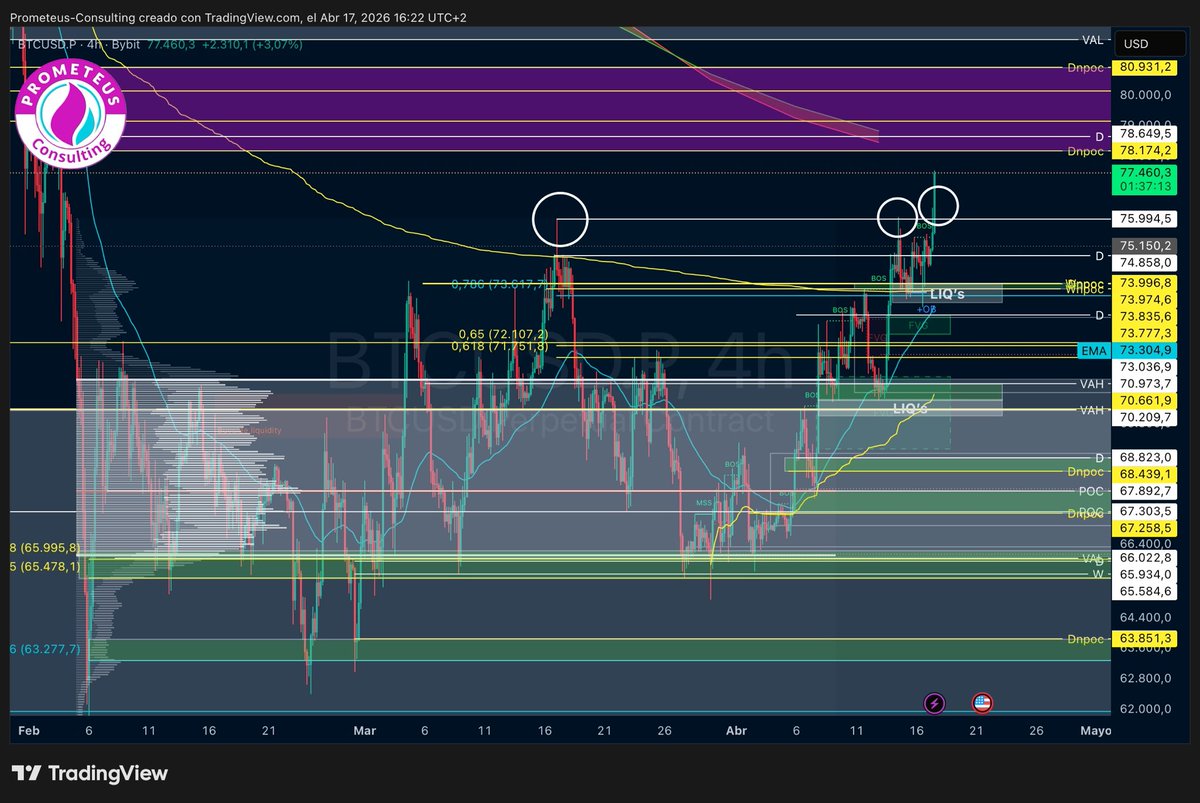Select the upper LIQ's zone label
The width and height of the screenshot is (1200, 803).
point(947,293)
